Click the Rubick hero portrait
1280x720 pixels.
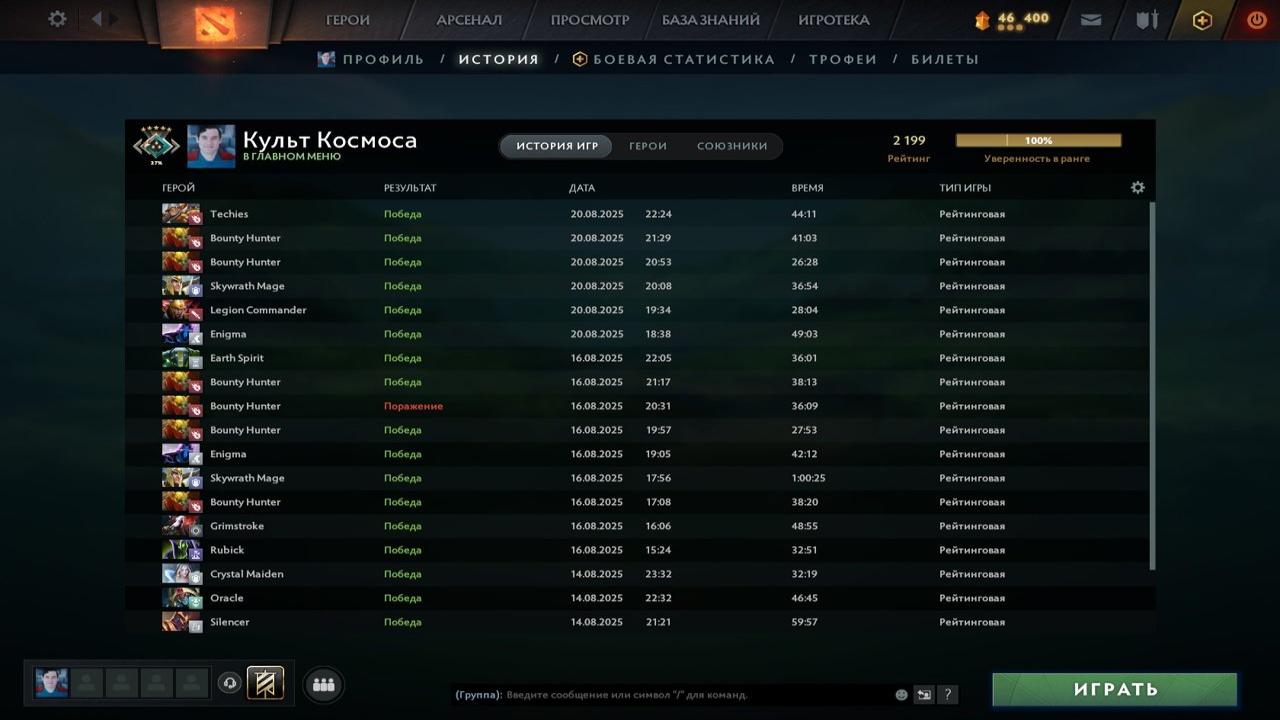[181, 550]
